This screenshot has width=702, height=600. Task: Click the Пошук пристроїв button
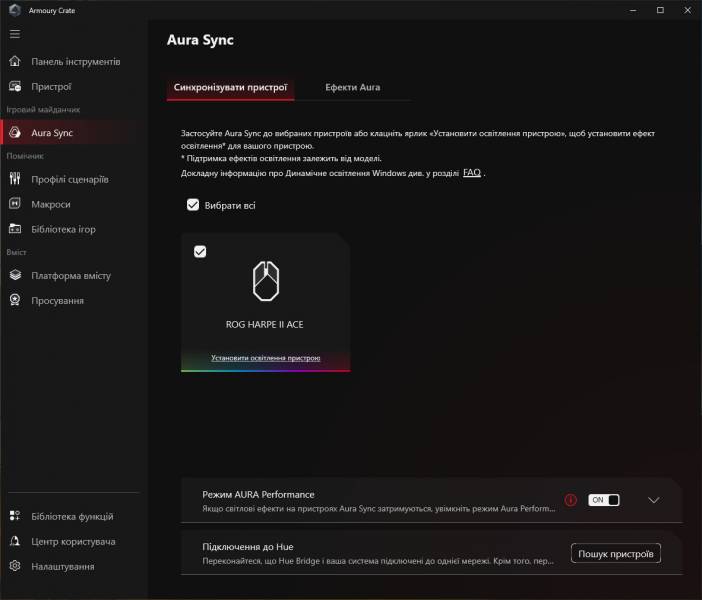pos(616,554)
